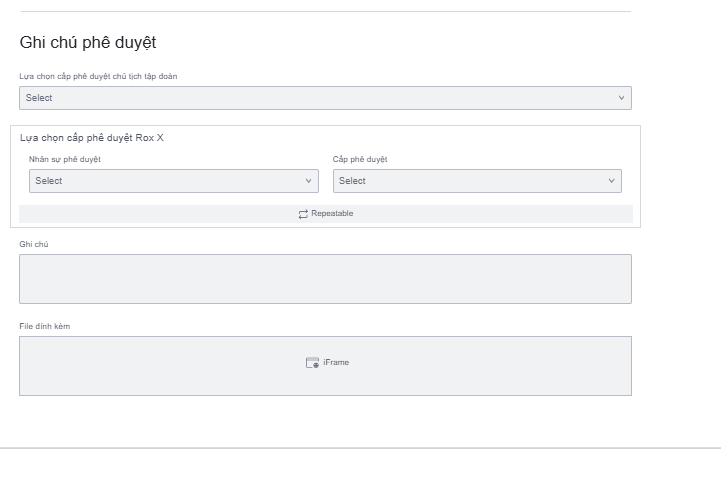721x488 pixels.
Task: Click the "Ghi chú phê duyệt" heading
Action: (x=88, y=43)
